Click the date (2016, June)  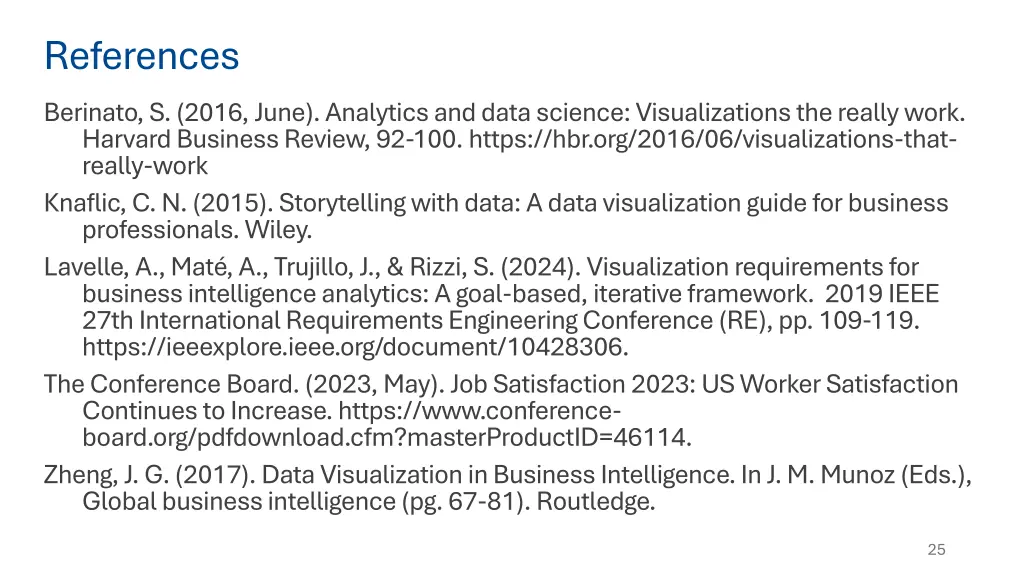(248, 113)
